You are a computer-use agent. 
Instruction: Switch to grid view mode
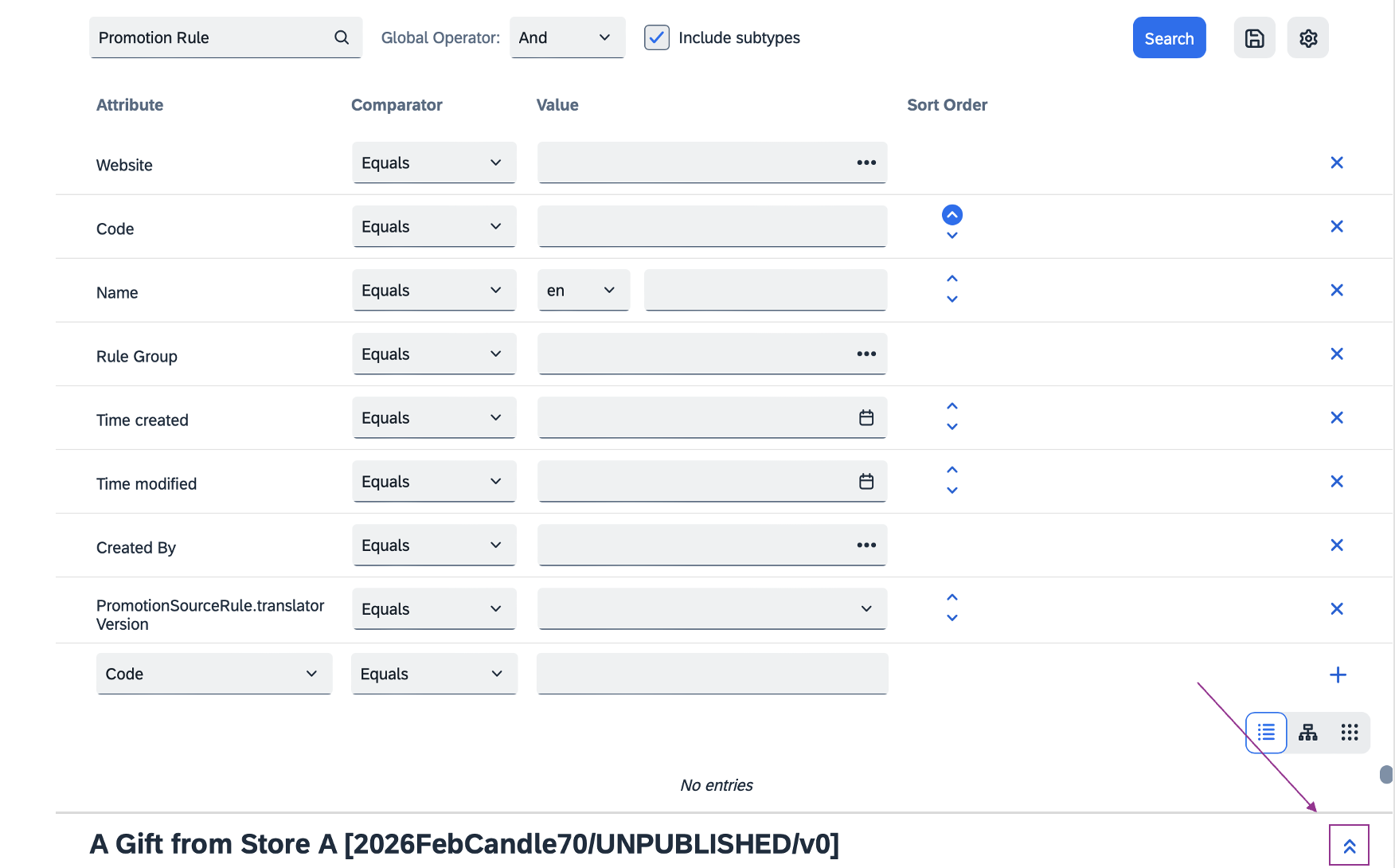(1349, 733)
